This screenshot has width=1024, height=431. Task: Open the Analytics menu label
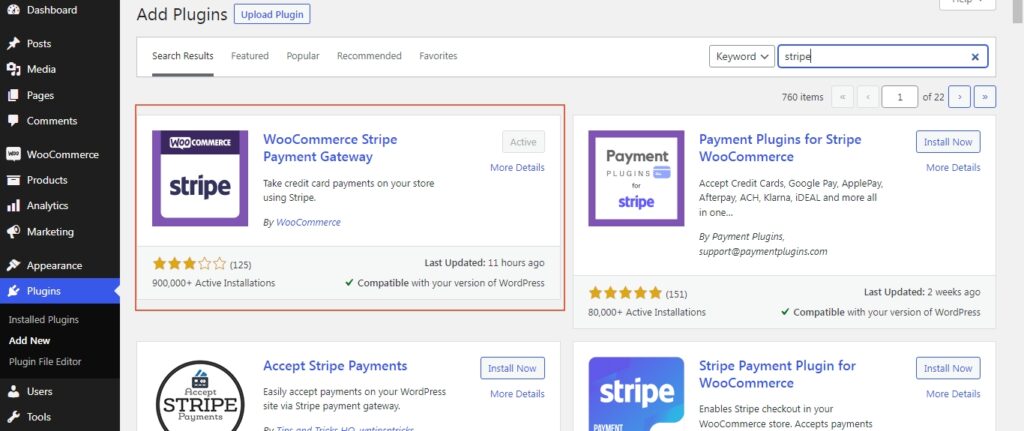47,206
